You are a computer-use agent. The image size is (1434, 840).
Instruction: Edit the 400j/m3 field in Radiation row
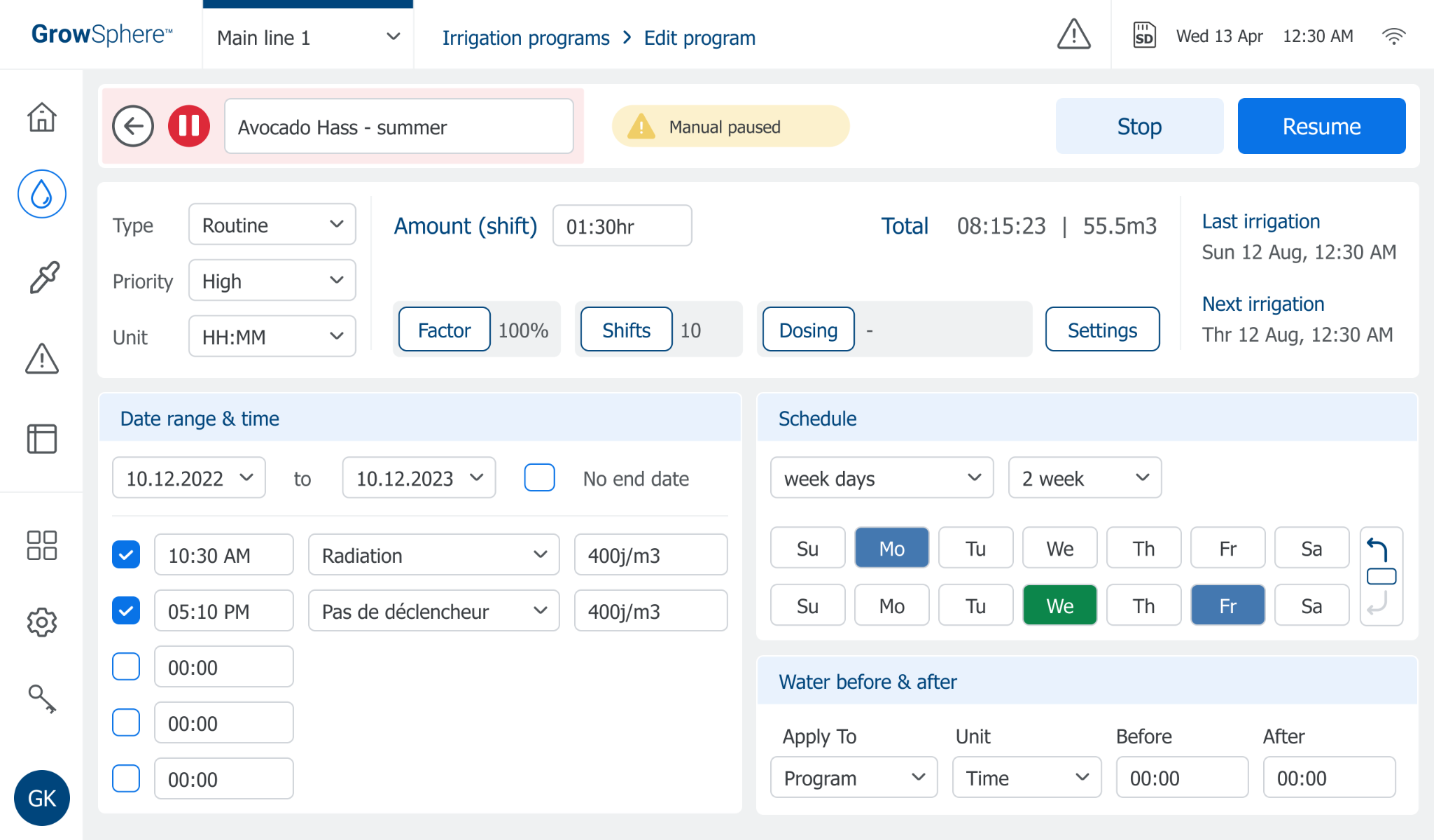[651, 554]
